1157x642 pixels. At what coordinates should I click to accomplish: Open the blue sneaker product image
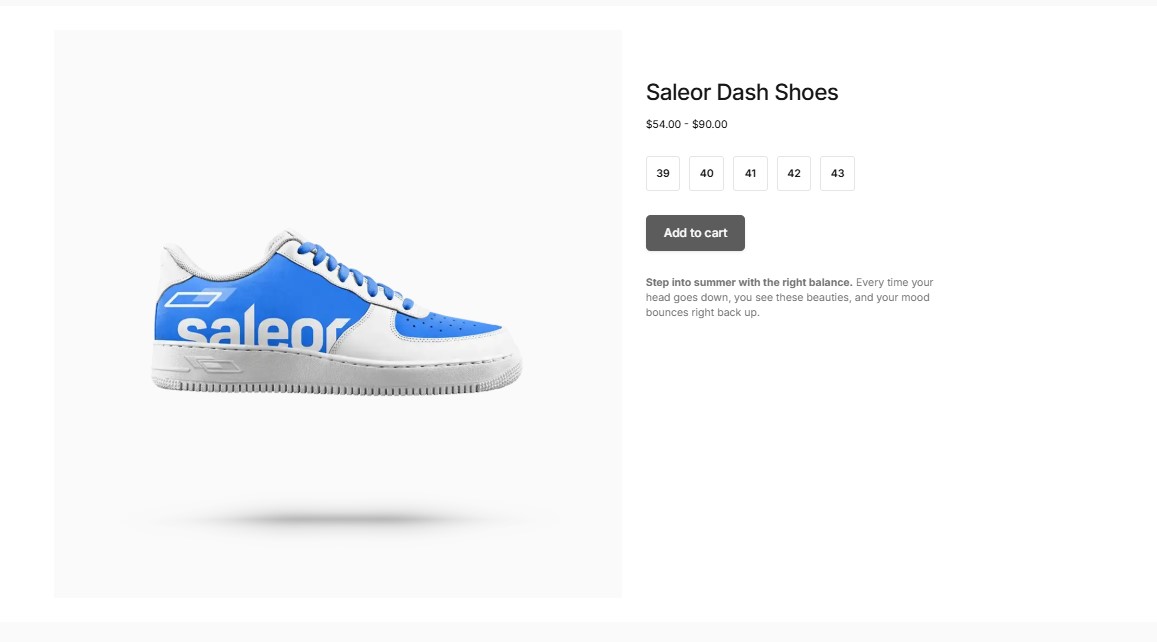coord(338,314)
